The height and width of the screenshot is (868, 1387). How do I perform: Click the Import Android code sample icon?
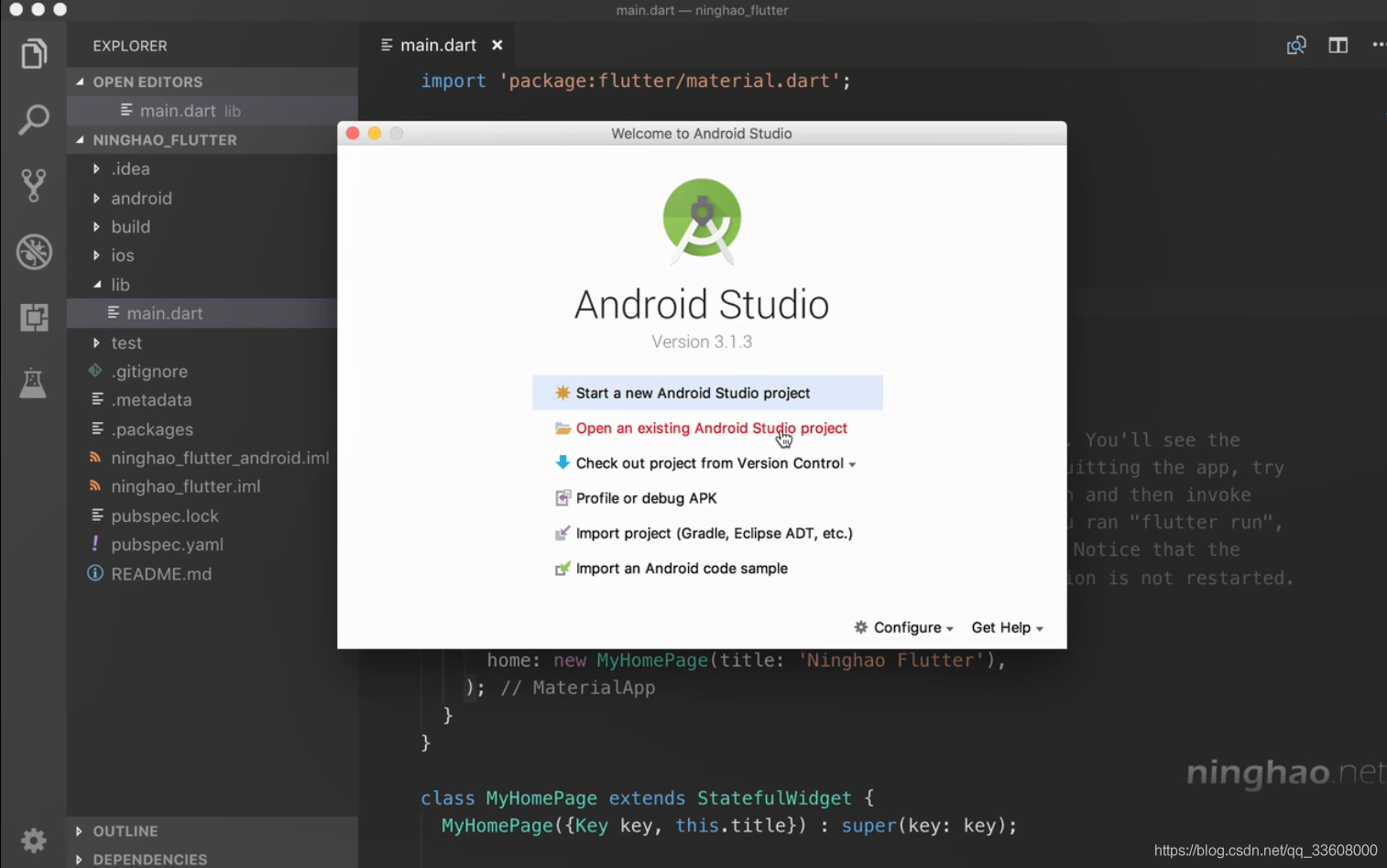(x=562, y=569)
